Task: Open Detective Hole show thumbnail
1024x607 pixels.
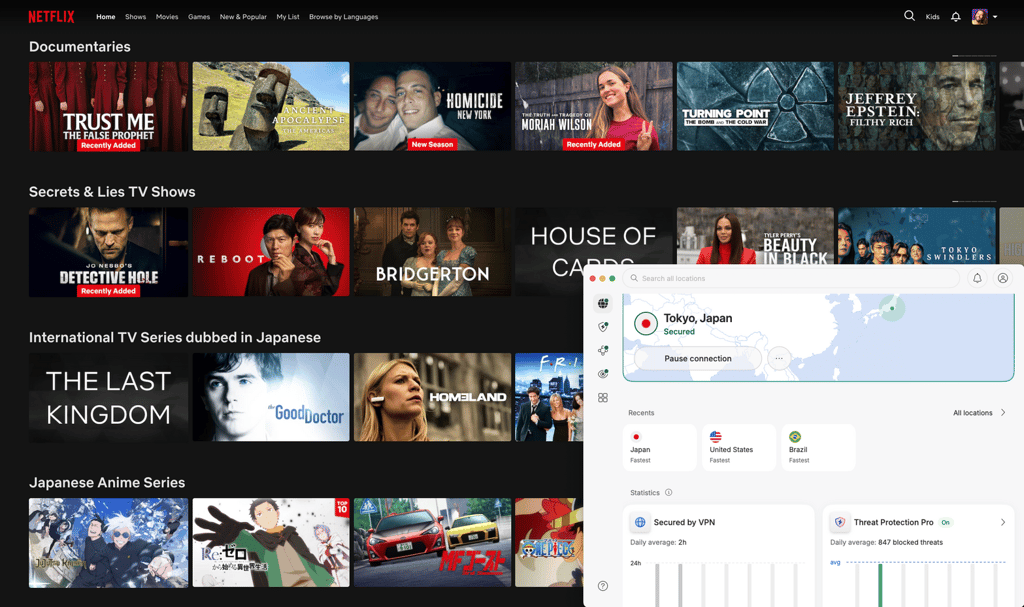Action: coord(108,252)
